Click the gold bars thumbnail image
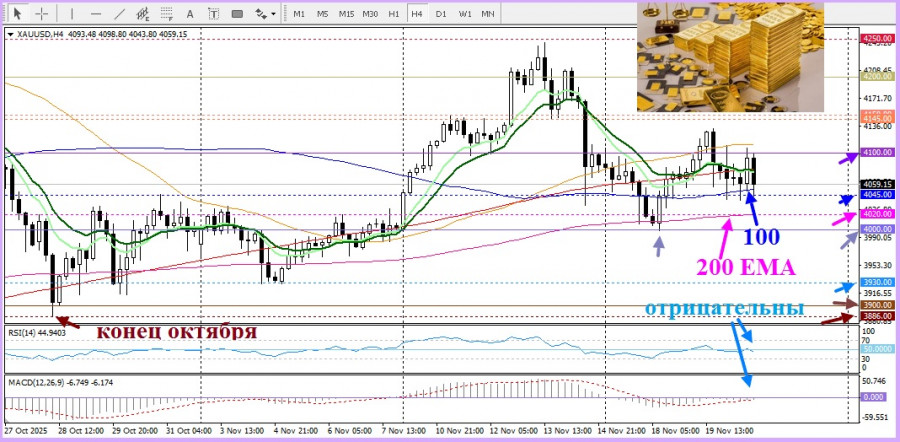The width and height of the screenshot is (900, 442). (730, 57)
